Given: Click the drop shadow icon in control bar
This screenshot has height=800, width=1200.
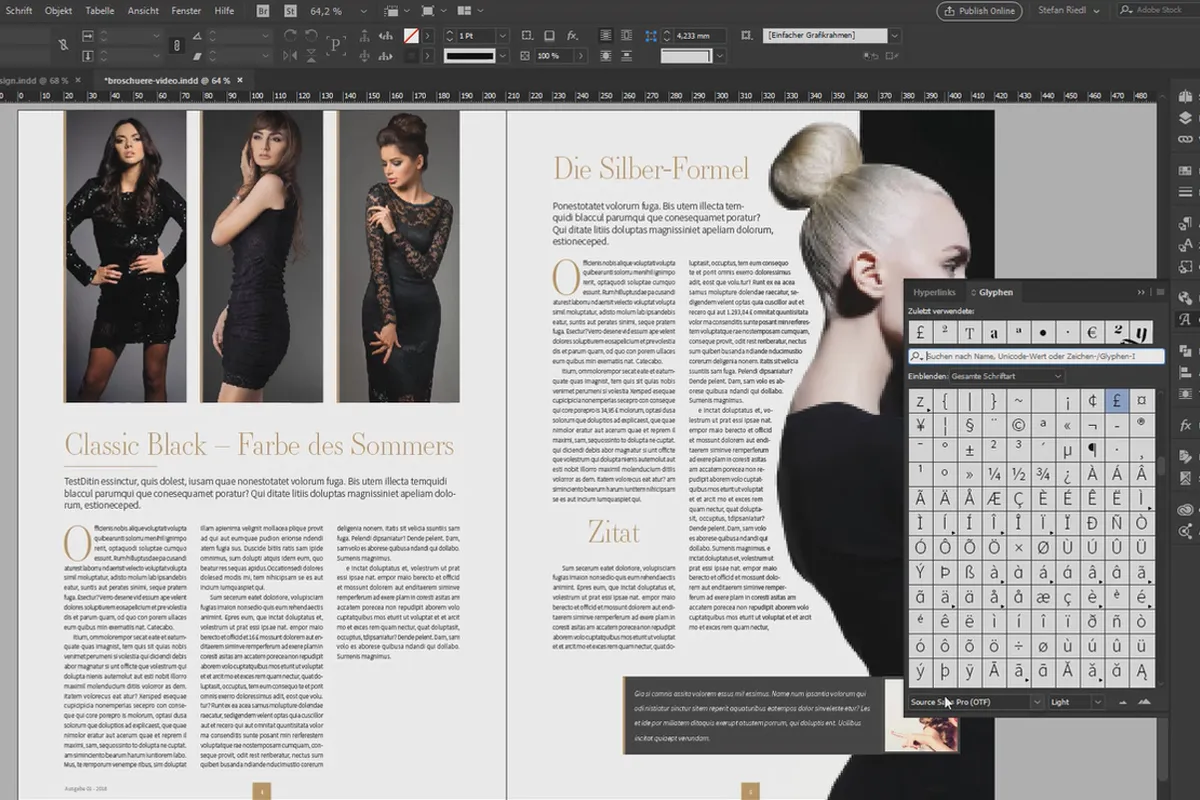Looking at the screenshot, I should coord(549,36).
